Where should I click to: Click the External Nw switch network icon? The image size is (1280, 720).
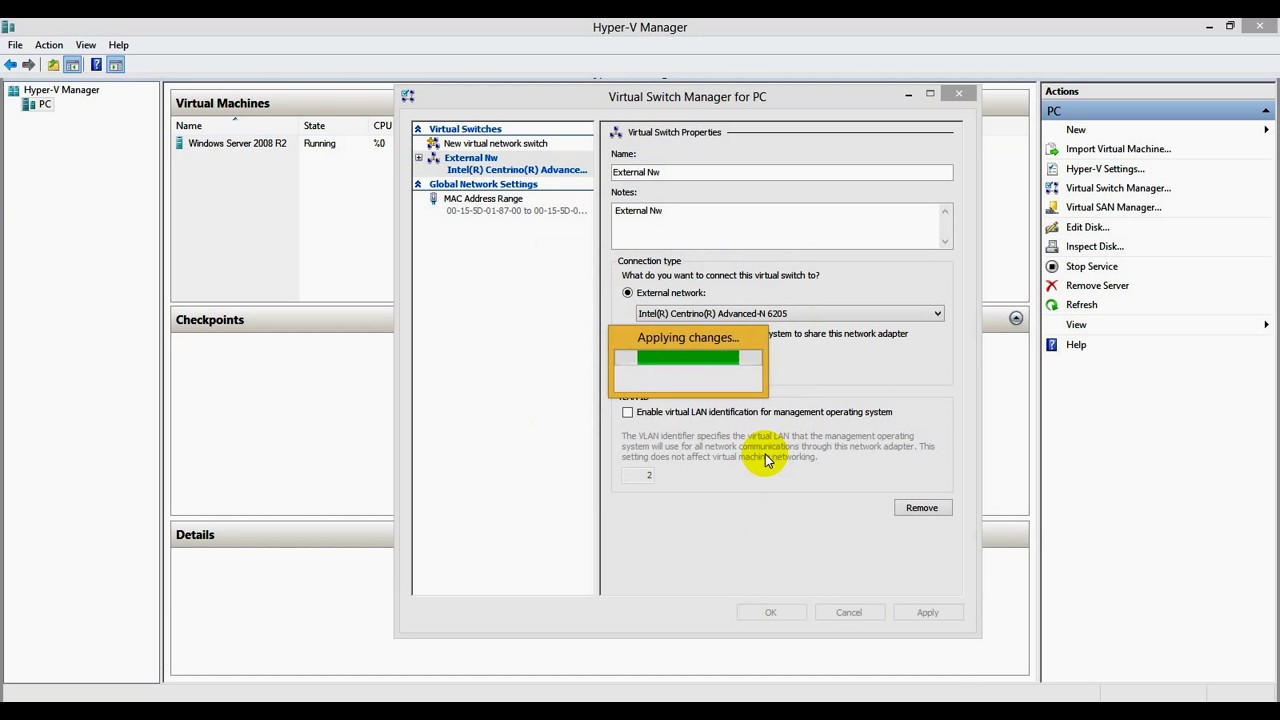[433, 158]
